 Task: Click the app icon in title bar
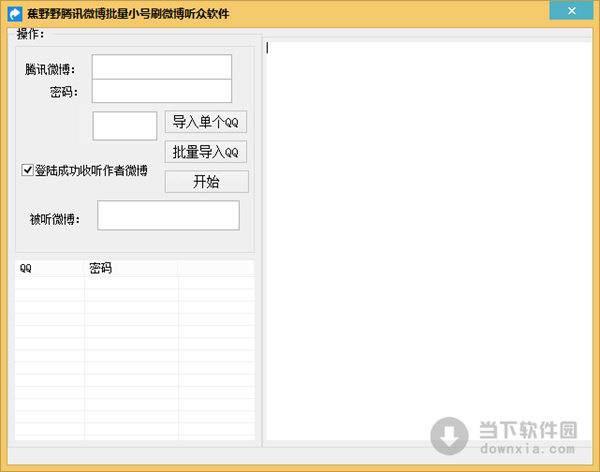(15, 14)
